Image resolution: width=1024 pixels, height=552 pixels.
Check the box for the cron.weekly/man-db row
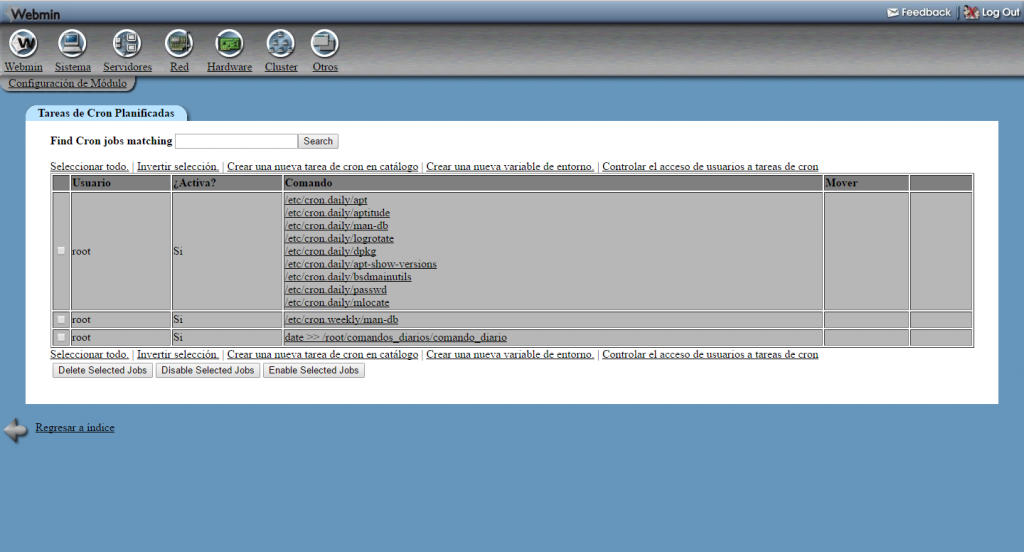coord(61,320)
